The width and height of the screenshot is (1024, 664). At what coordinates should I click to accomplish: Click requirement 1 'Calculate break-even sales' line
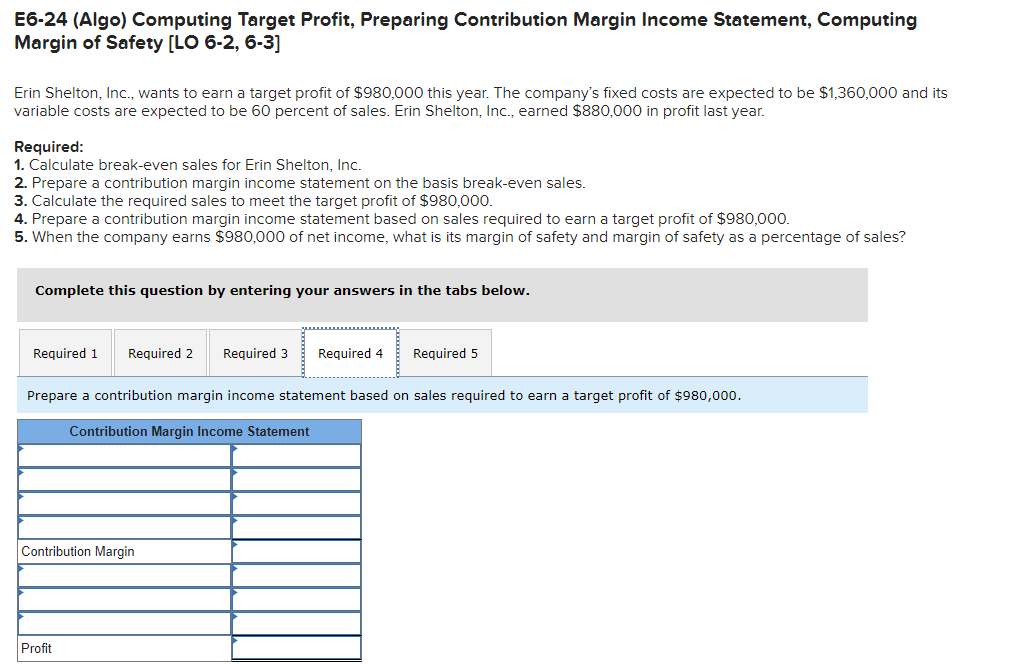188,165
